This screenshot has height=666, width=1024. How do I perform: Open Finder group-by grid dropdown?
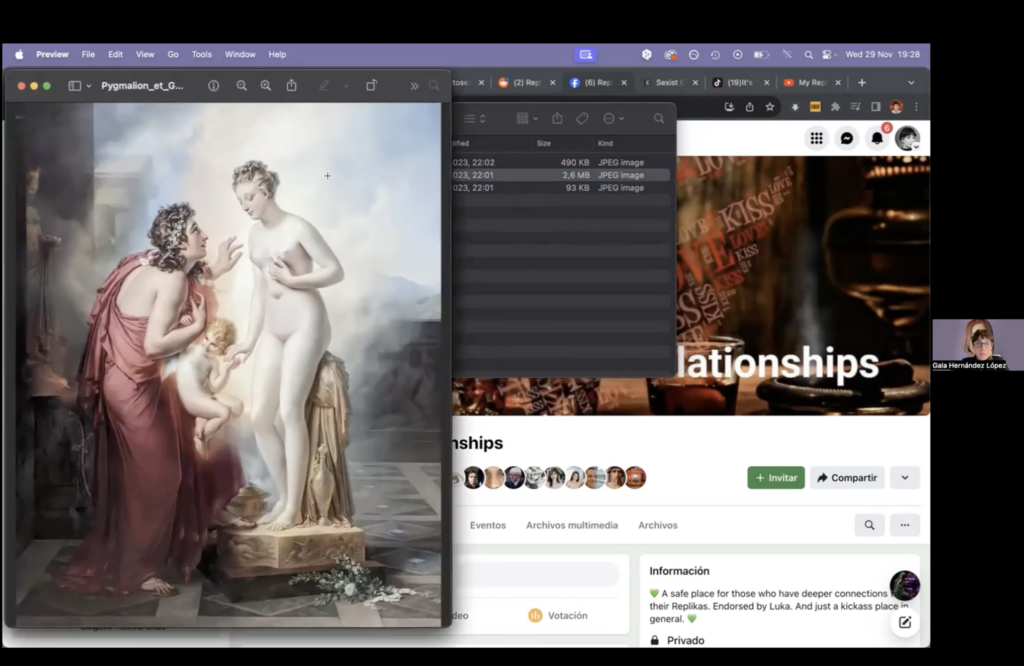coord(527,118)
